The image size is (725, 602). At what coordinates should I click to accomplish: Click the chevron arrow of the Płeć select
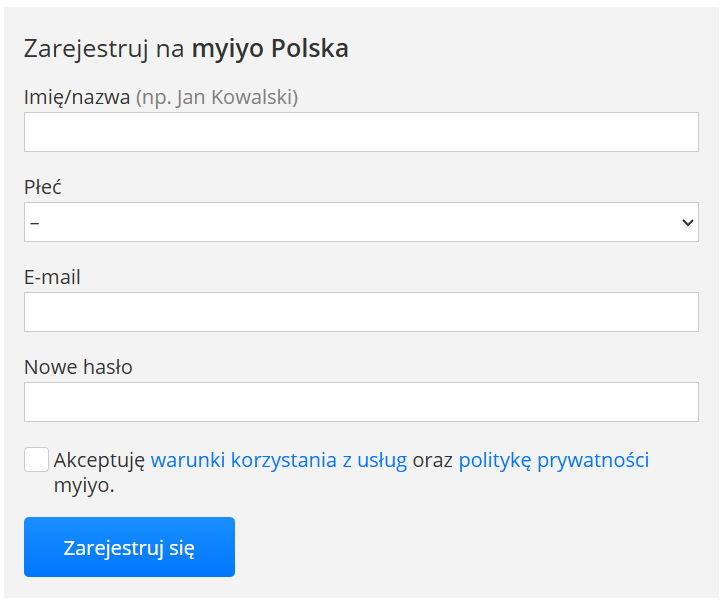[687, 222]
